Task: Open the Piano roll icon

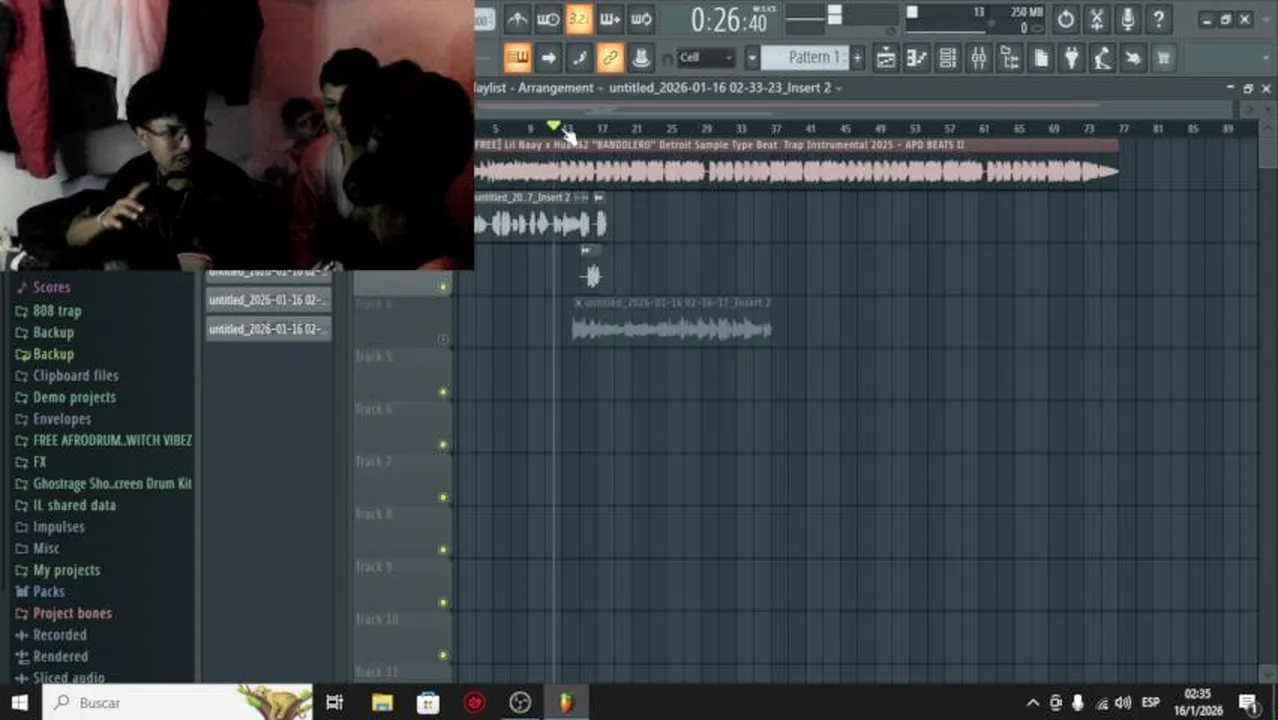Action: click(917, 58)
